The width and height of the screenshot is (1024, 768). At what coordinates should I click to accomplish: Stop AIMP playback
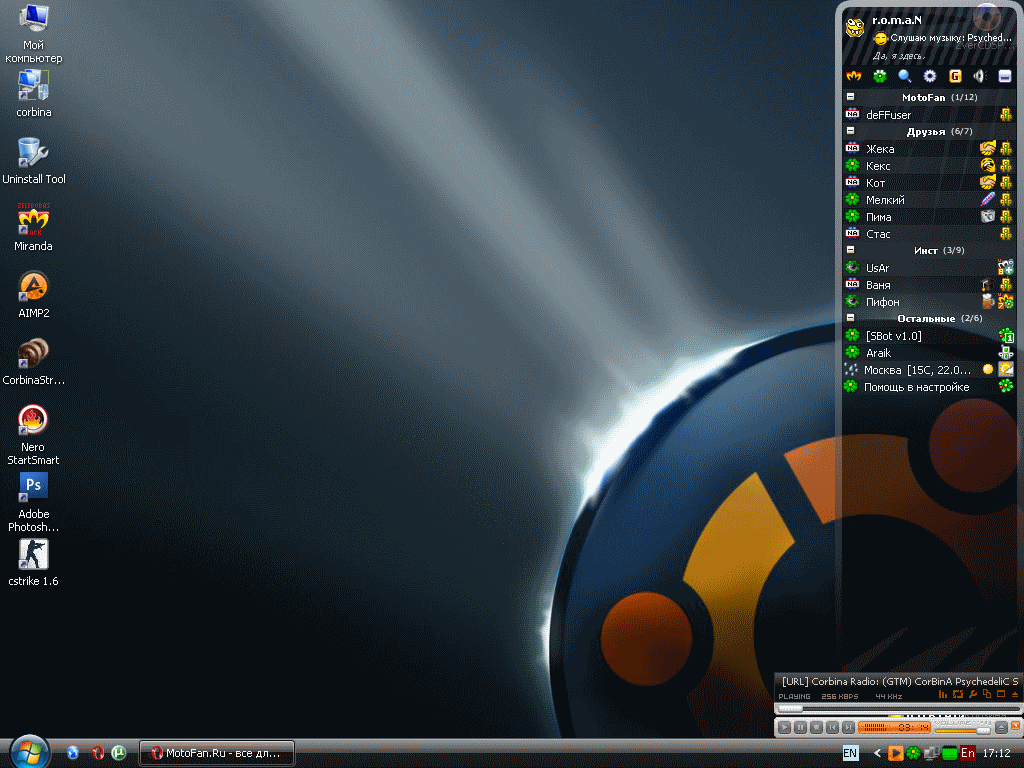816,727
